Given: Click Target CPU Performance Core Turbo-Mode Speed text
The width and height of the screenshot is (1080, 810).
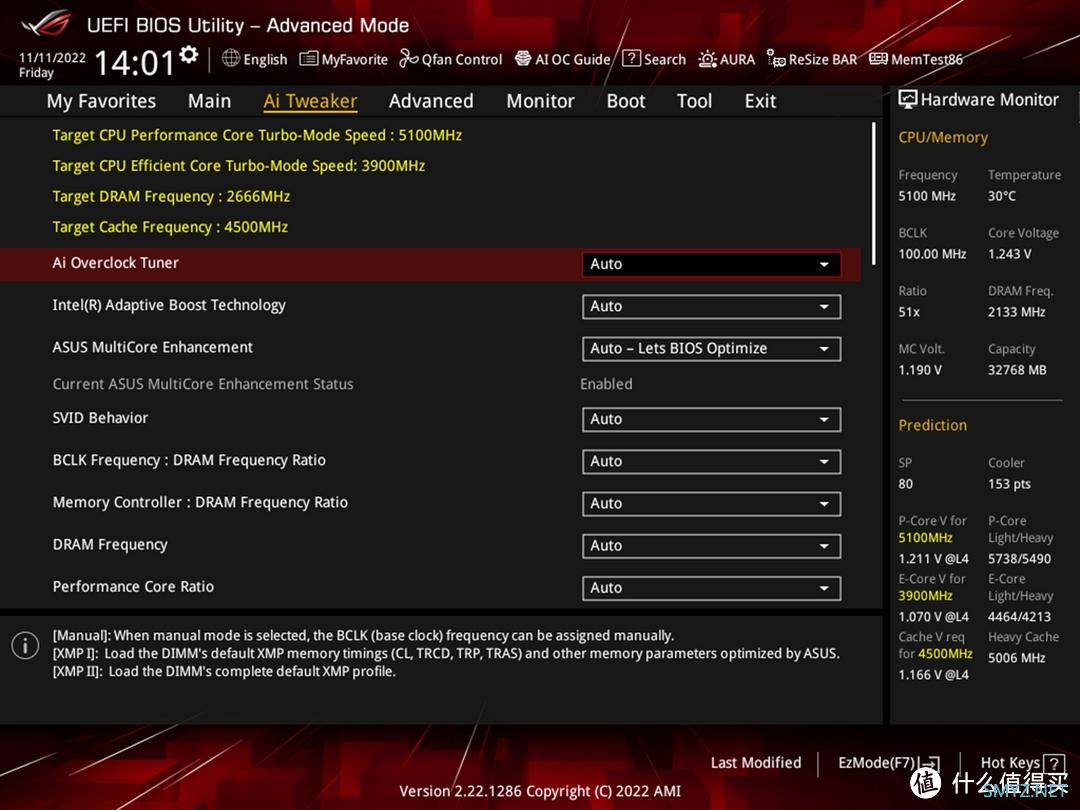Looking at the screenshot, I should (x=257, y=135).
